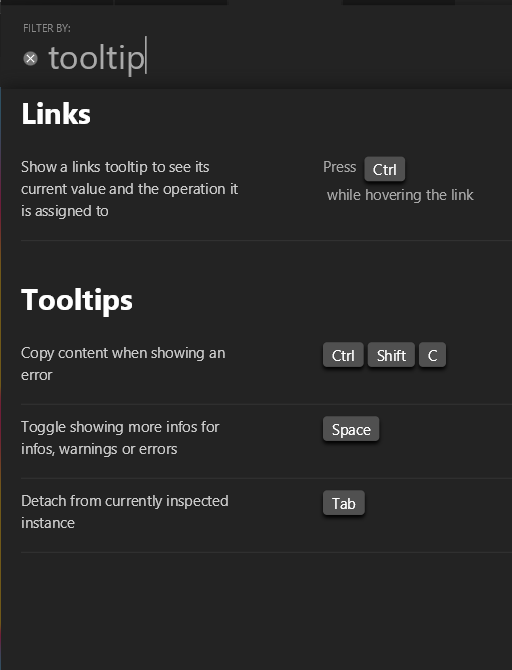
Task: Click the Shift key badge
Action: coord(391,355)
